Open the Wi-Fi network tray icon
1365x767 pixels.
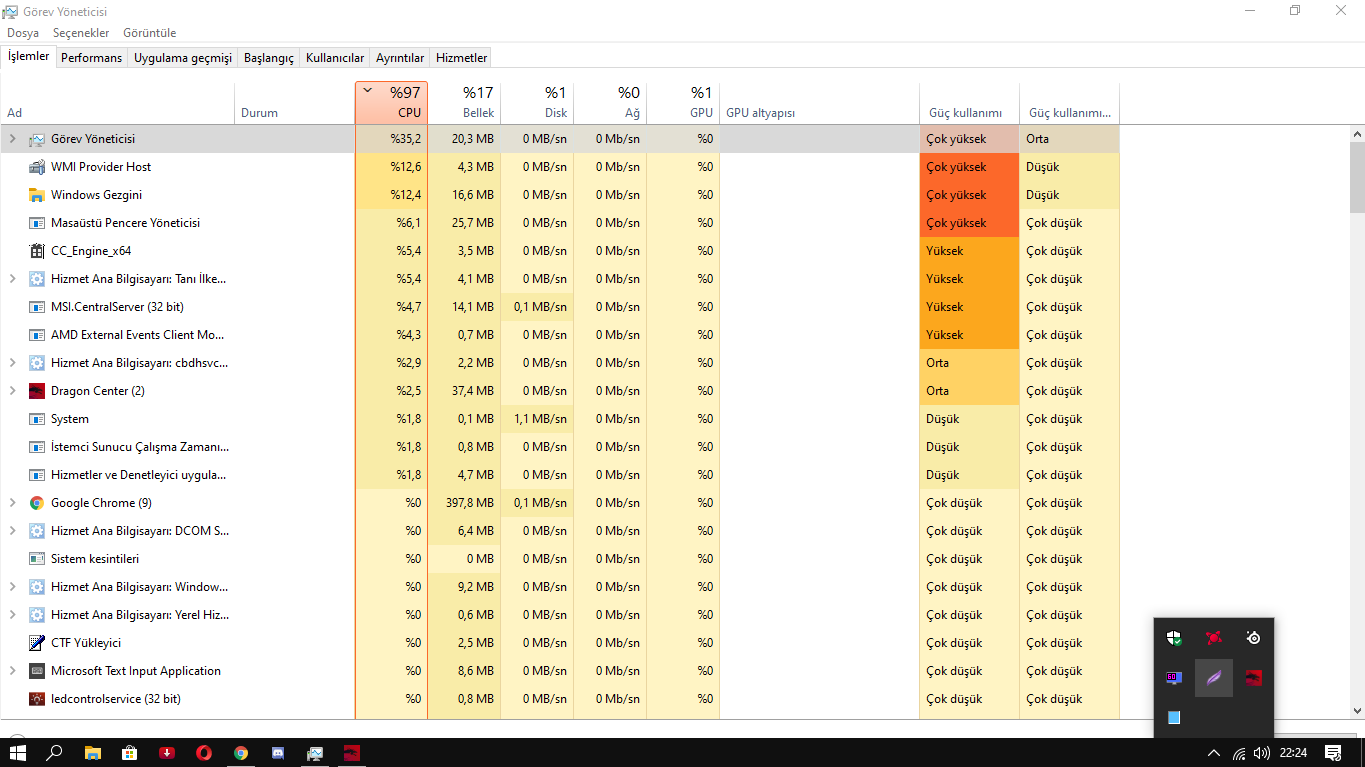tap(1239, 752)
